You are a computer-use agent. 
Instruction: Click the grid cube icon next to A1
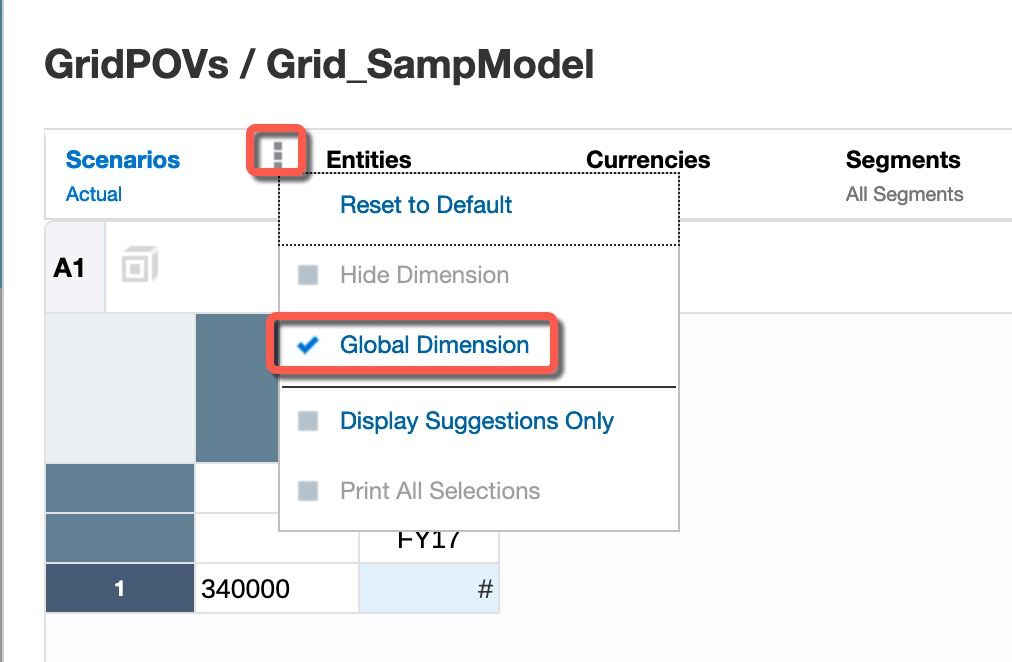tap(140, 268)
